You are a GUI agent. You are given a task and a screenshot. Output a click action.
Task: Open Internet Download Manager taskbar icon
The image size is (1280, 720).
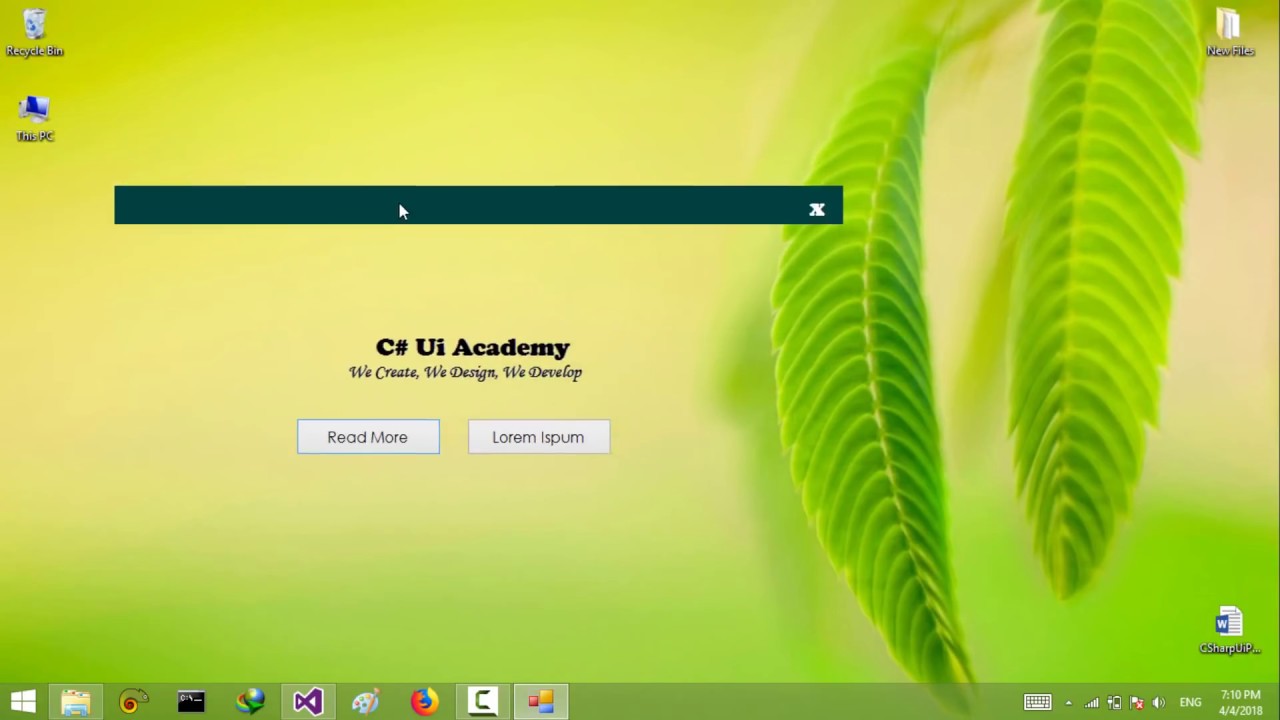(x=250, y=702)
